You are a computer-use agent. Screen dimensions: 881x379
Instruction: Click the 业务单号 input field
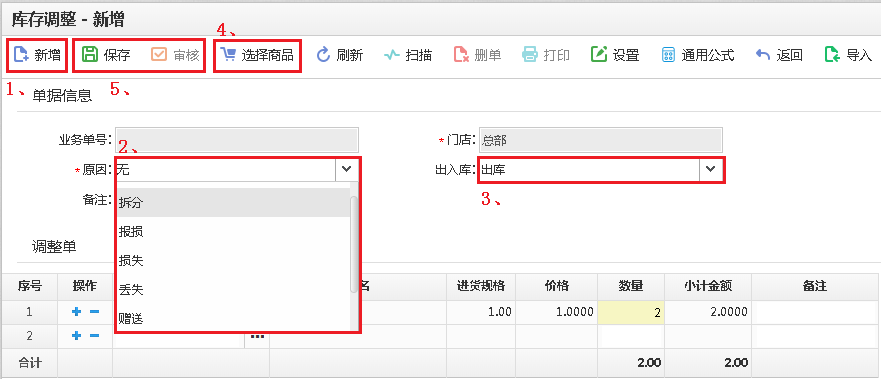pos(237,140)
